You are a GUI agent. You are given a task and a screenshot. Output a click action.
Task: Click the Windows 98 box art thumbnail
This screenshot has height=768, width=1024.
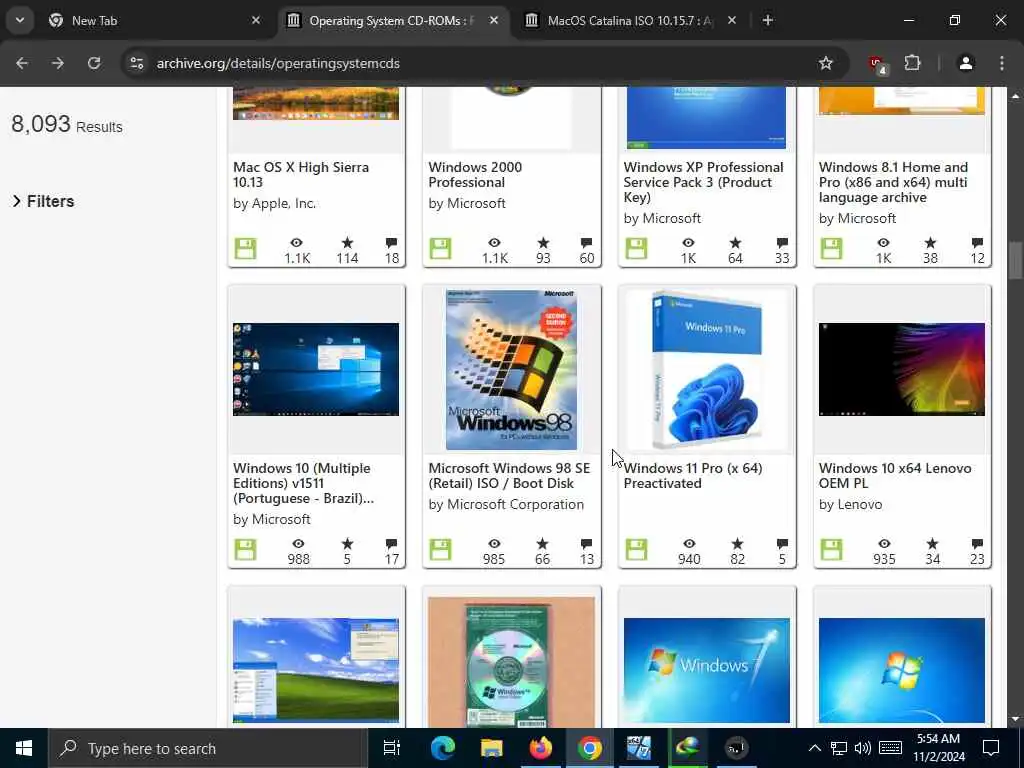coord(511,370)
